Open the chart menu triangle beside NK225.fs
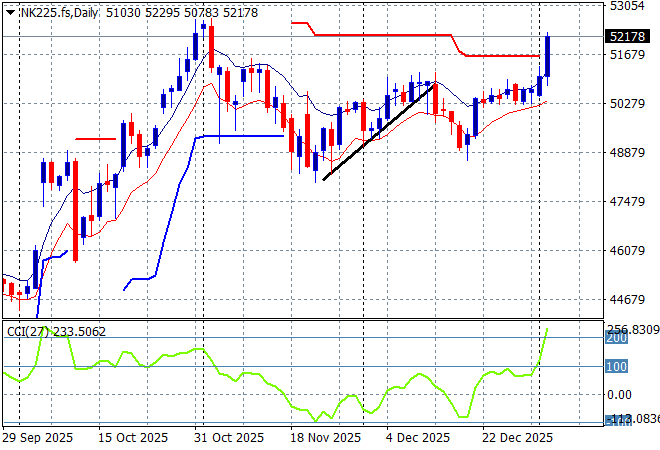Image resolution: width=660 pixels, height=450 pixels. [x=11, y=13]
